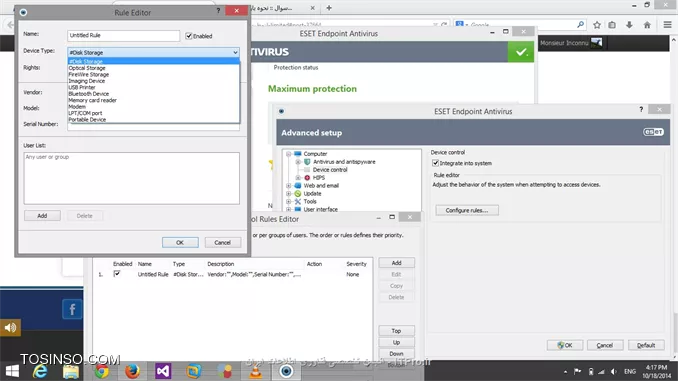This screenshot has height=381, width=678.
Task: Expand the User interface tree node
Action: coord(288,209)
